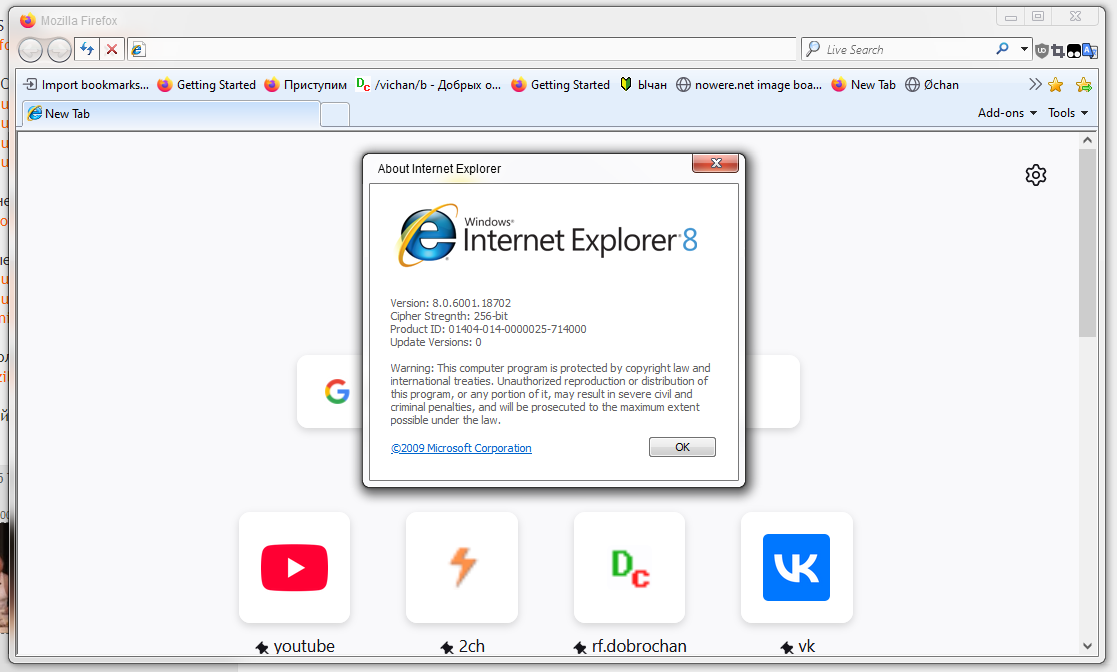
Task: Click the vertical scrollbar thumb
Action: 1087,243
